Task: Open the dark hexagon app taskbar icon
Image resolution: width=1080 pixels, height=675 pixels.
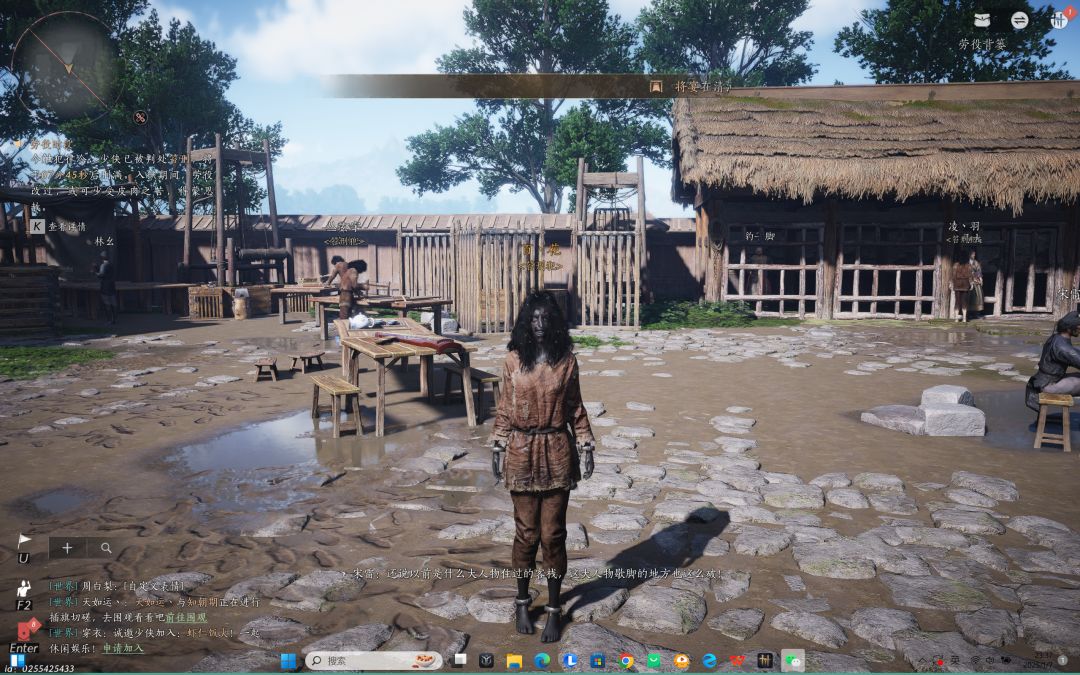Action: click(x=486, y=661)
